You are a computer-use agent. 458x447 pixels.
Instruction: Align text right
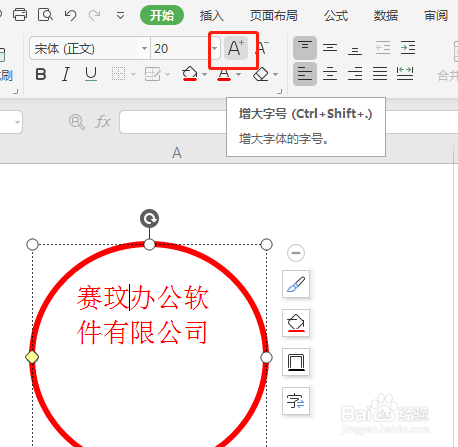355,74
